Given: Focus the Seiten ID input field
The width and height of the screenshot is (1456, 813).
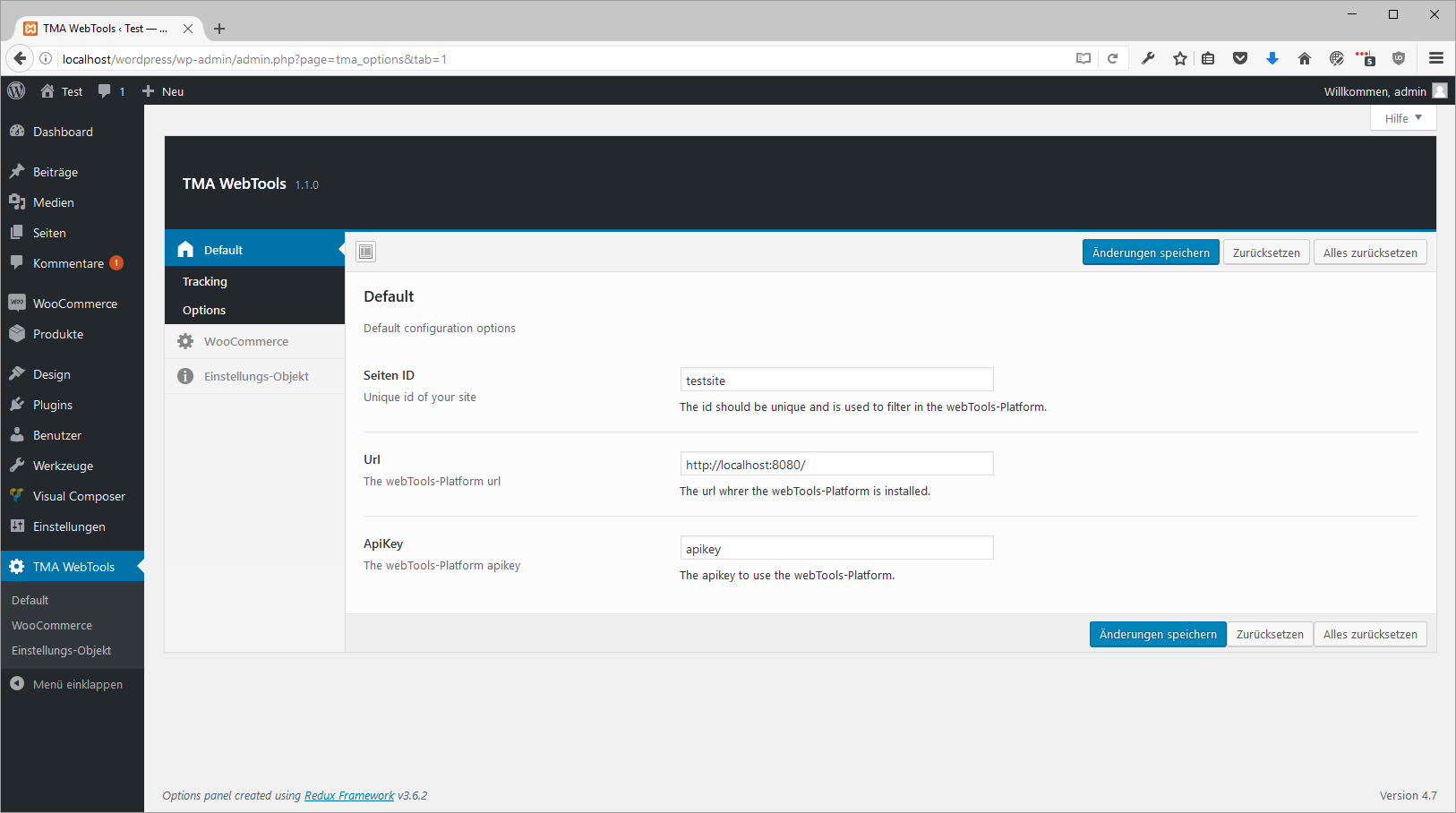Looking at the screenshot, I should (836, 380).
